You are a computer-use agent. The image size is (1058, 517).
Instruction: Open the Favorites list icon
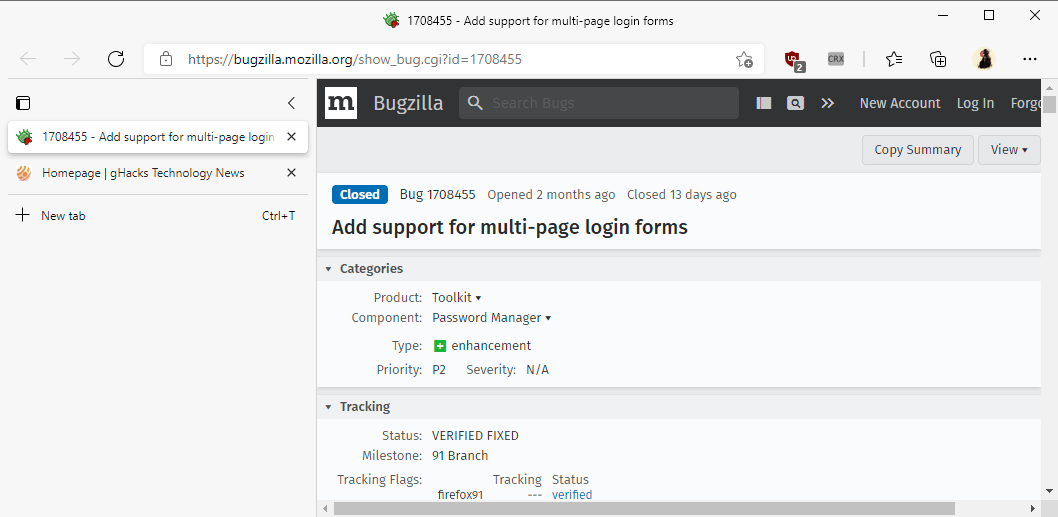(x=894, y=59)
